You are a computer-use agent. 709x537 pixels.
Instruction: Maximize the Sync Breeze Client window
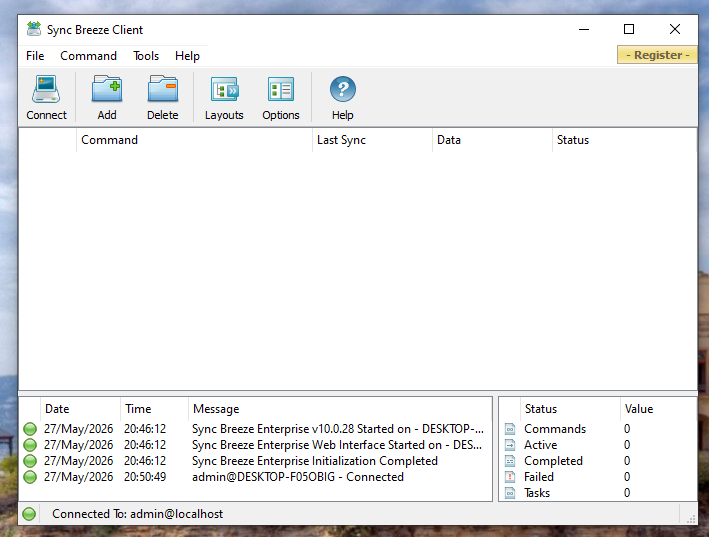[x=629, y=29]
